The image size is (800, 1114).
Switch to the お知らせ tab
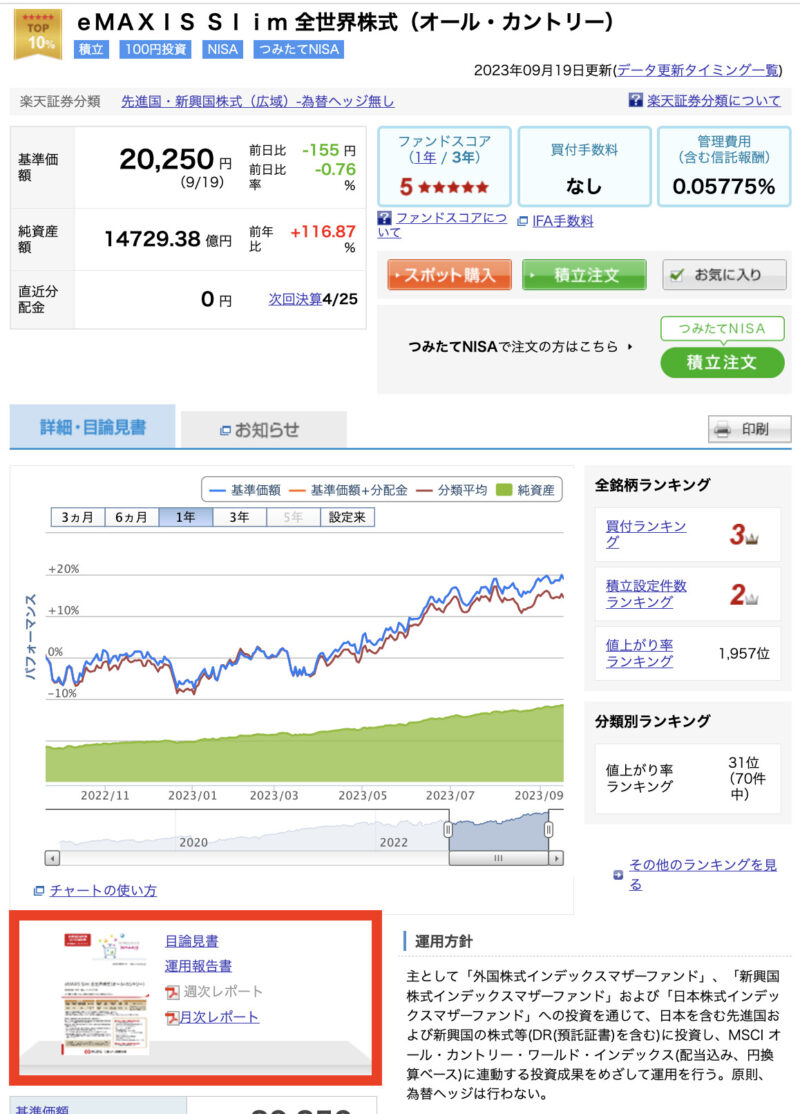pos(264,430)
